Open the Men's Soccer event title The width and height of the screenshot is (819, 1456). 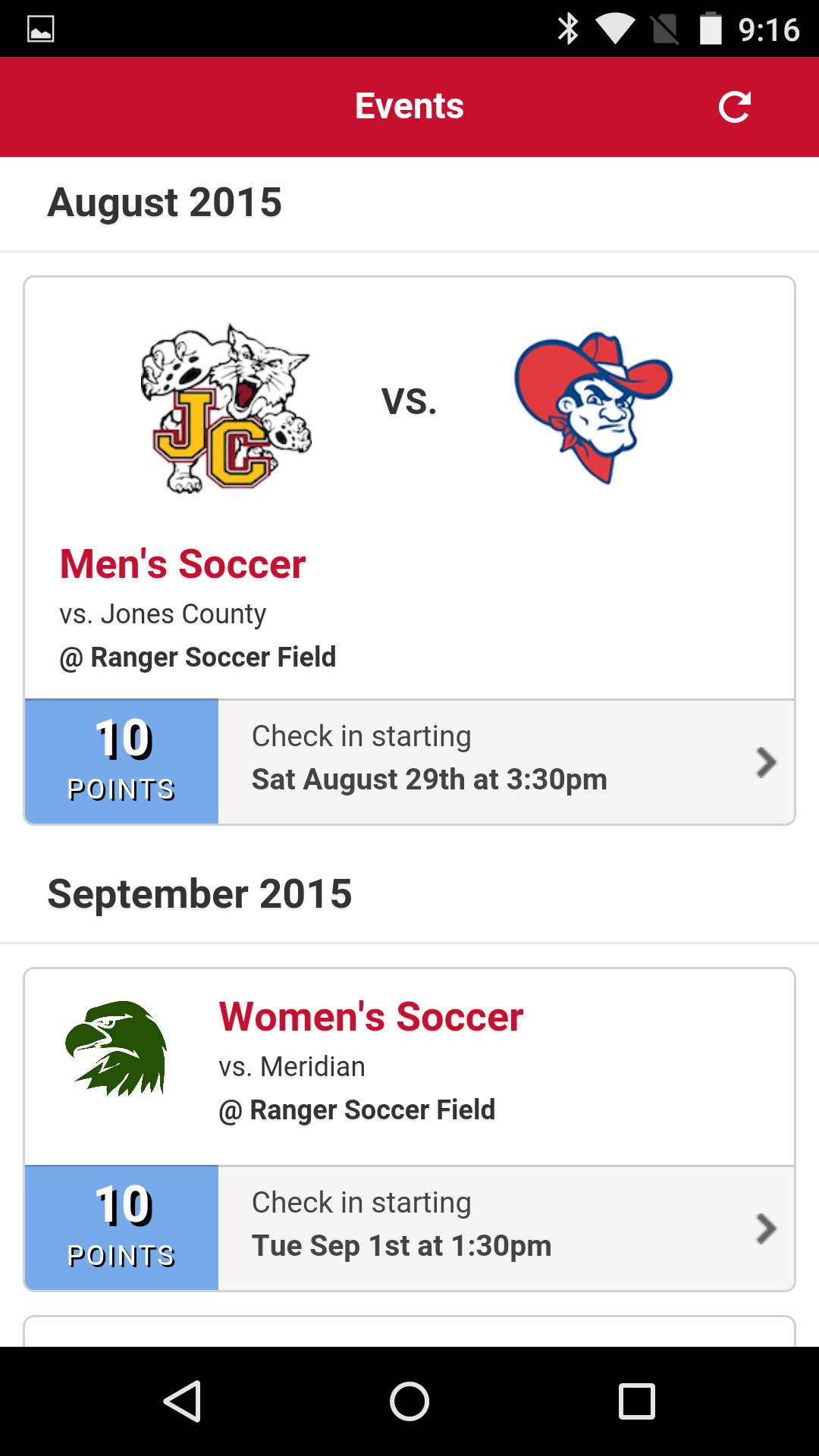point(183,564)
